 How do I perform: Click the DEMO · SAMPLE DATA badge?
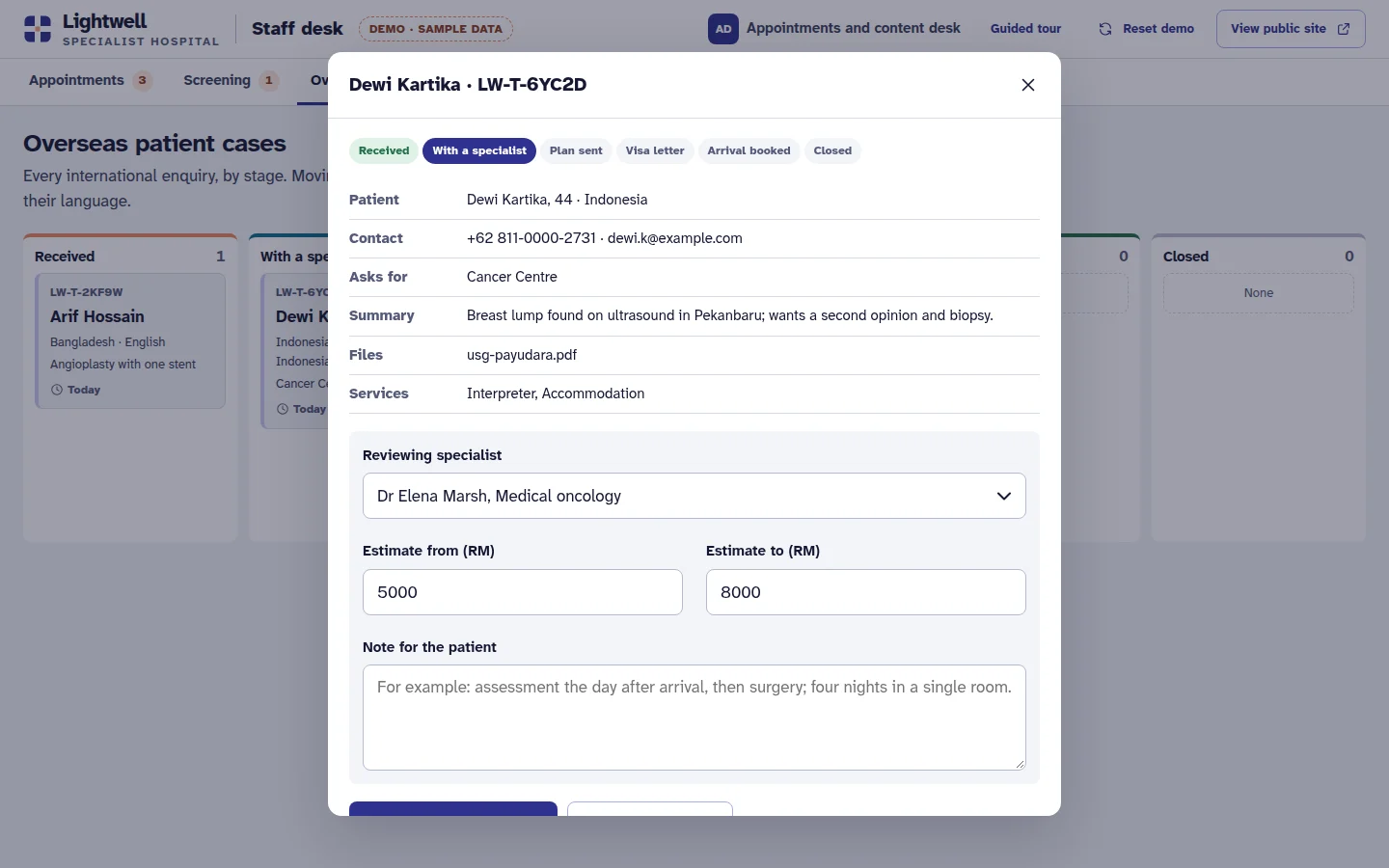(436, 29)
